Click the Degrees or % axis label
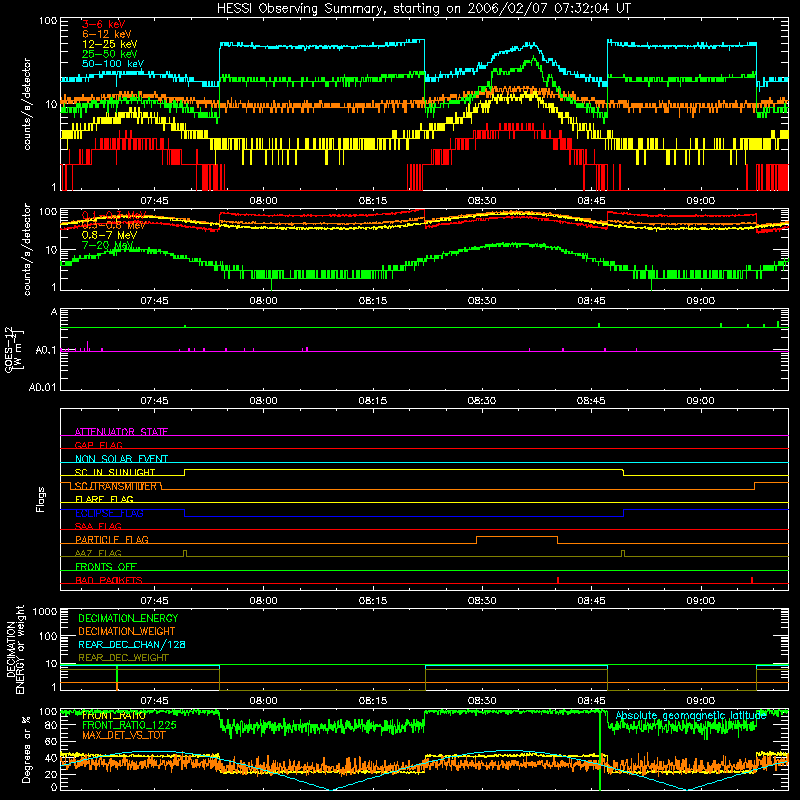The height and width of the screenshot is (800, 800). click(x=26, y=749)
